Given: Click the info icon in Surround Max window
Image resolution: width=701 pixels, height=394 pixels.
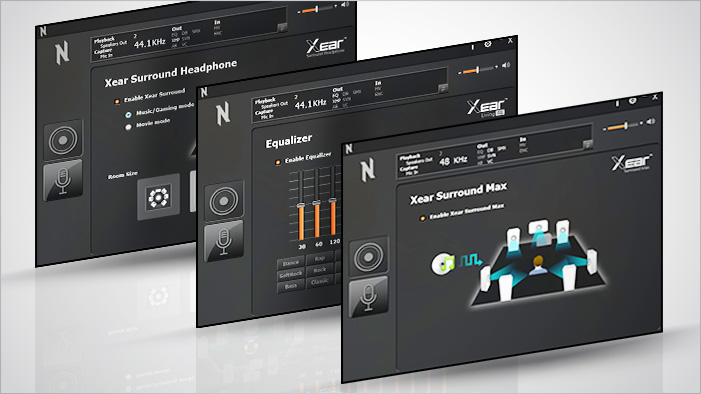Looking at the screenshot, I should click(x=617, y=103).
